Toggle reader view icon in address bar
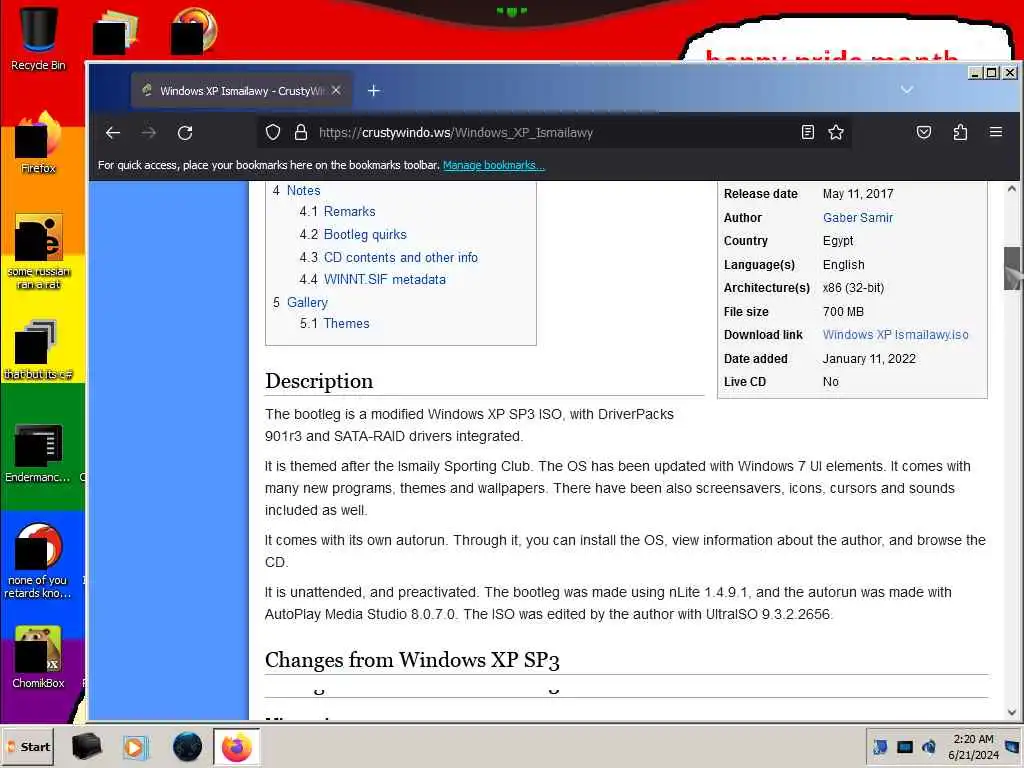Image resolution: width=1024 pixels, height=768 pixels. click(808, 133)
